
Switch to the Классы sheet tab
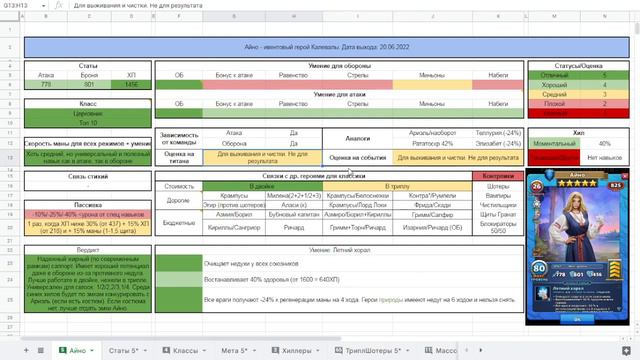(x=185, y=350)
